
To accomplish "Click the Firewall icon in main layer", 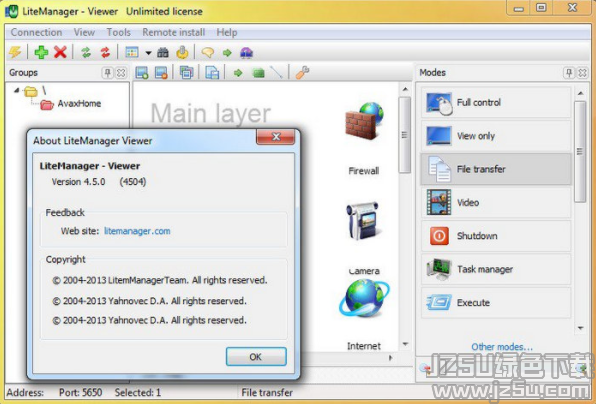I will pyautogui.click(x=364, y=121).
